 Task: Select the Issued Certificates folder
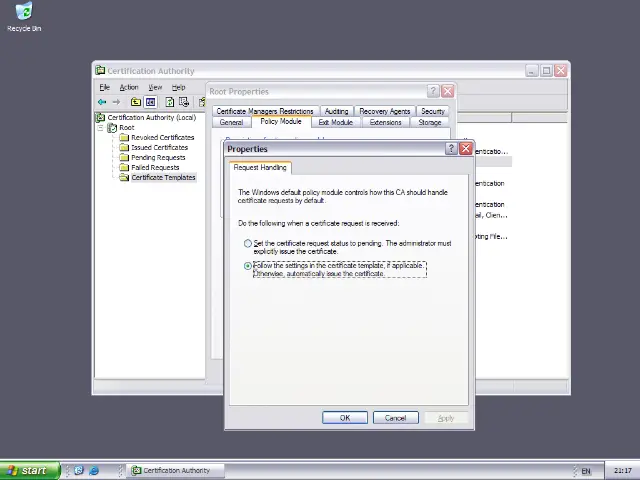(x=159, y=147)
